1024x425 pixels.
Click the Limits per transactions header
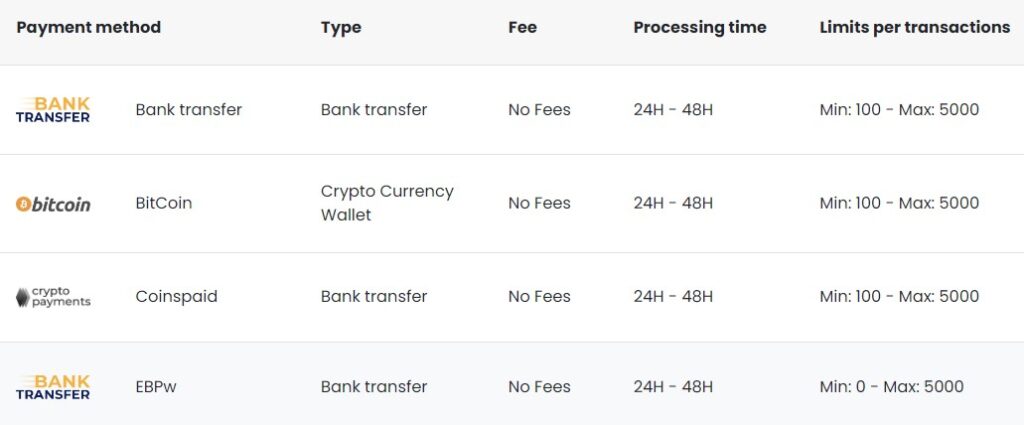(914, 27)
